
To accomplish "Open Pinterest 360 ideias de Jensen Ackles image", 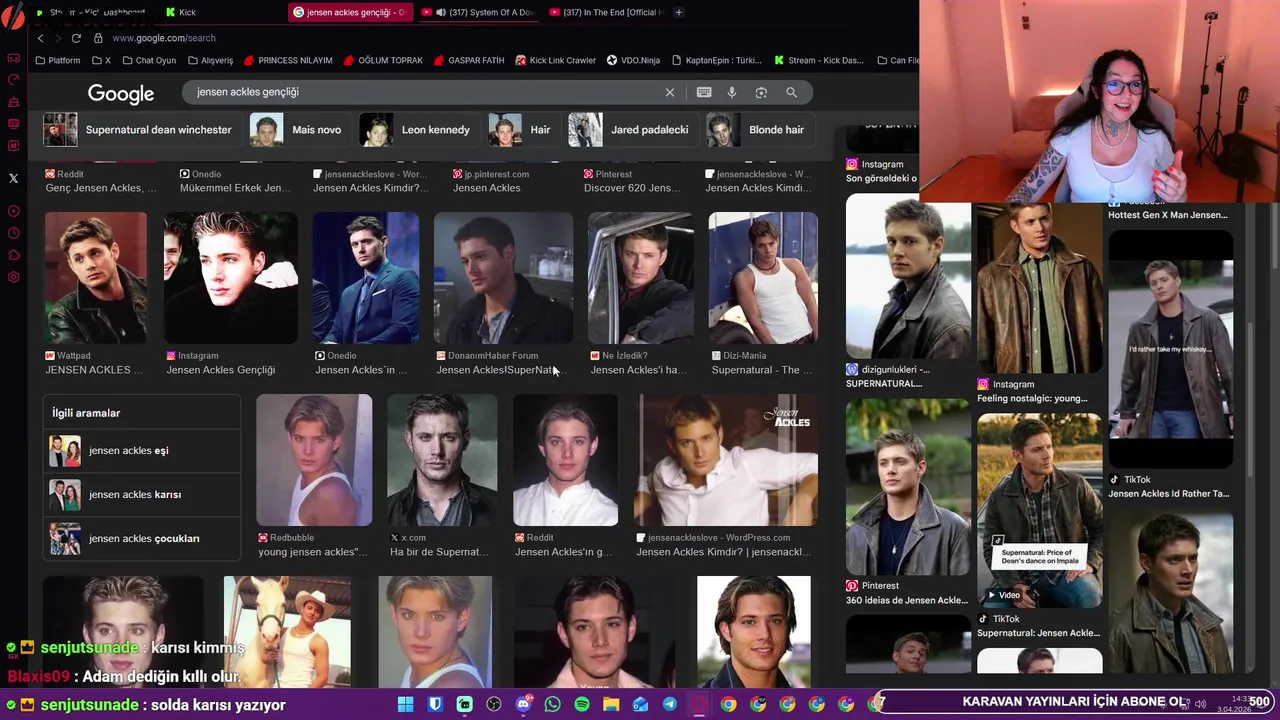I will tap(908, 487).
